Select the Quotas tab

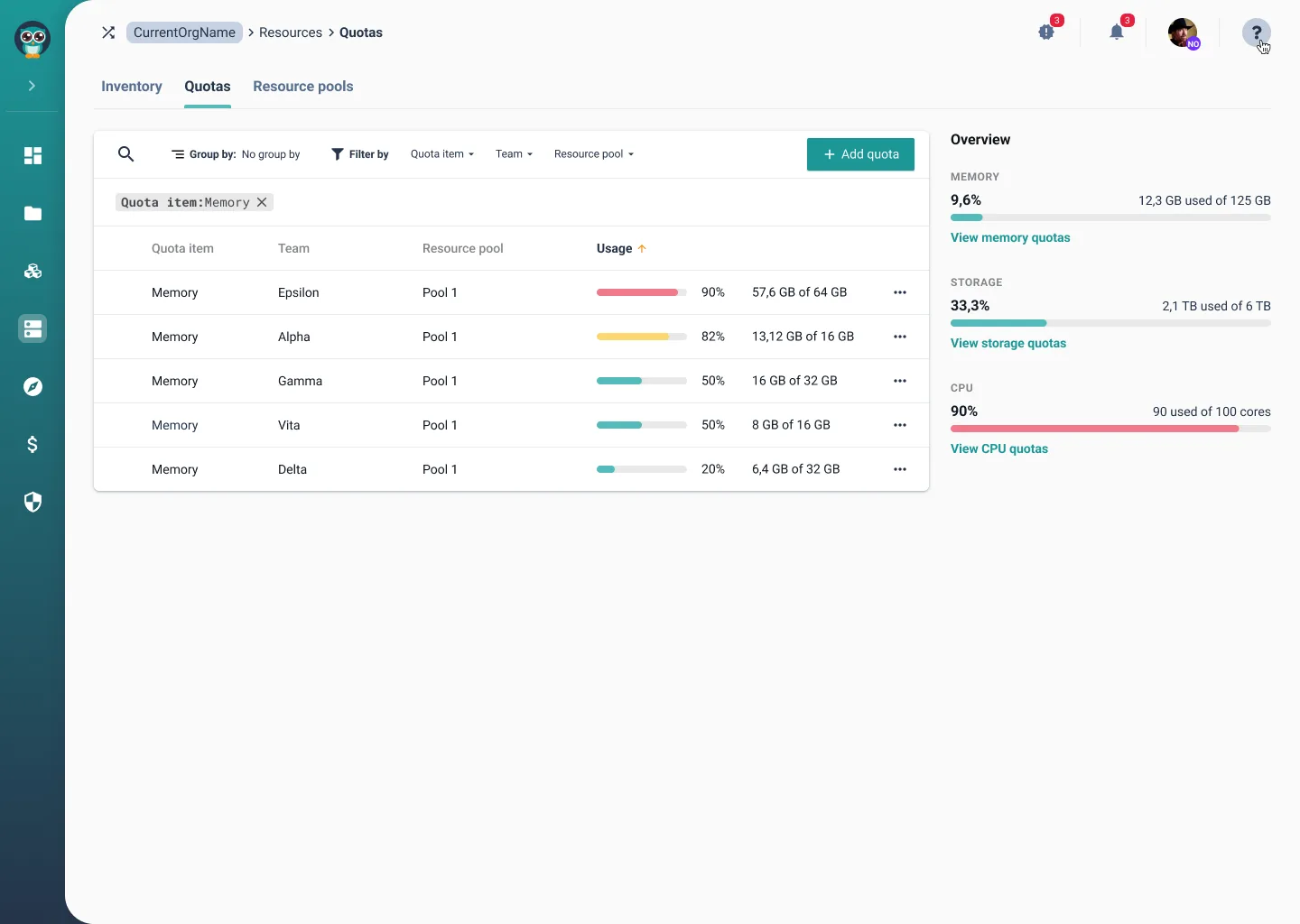click(x=208, y=87)
